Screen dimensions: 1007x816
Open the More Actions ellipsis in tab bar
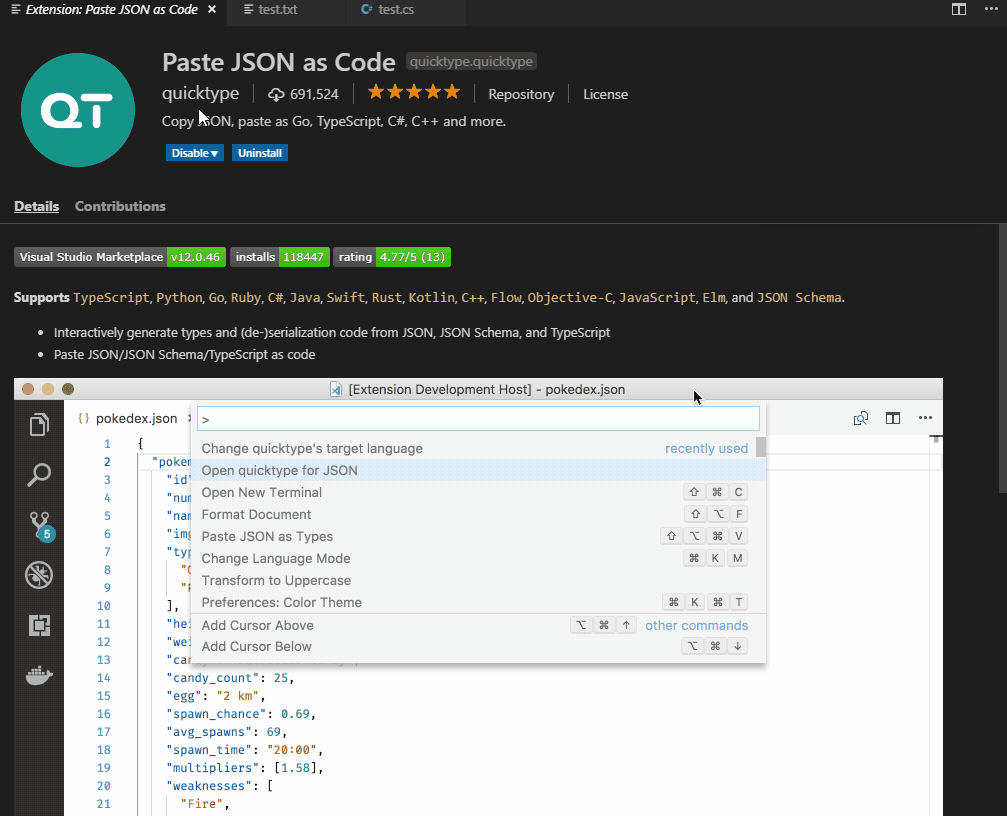[991, 10]
